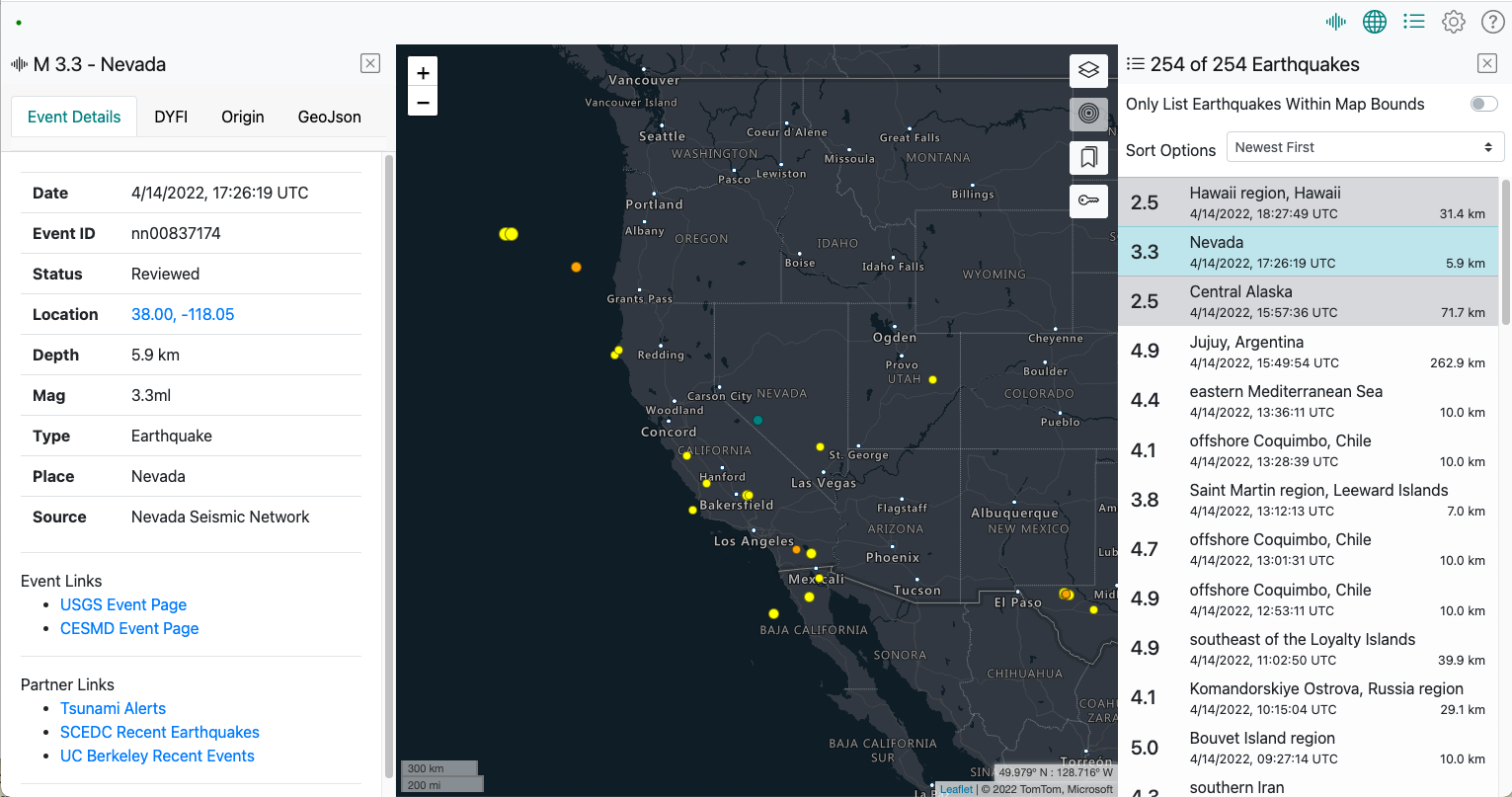Open the Sort Options dropdown
Image resolution: width=1512 pixels, height=797 pixels.
1365,147
